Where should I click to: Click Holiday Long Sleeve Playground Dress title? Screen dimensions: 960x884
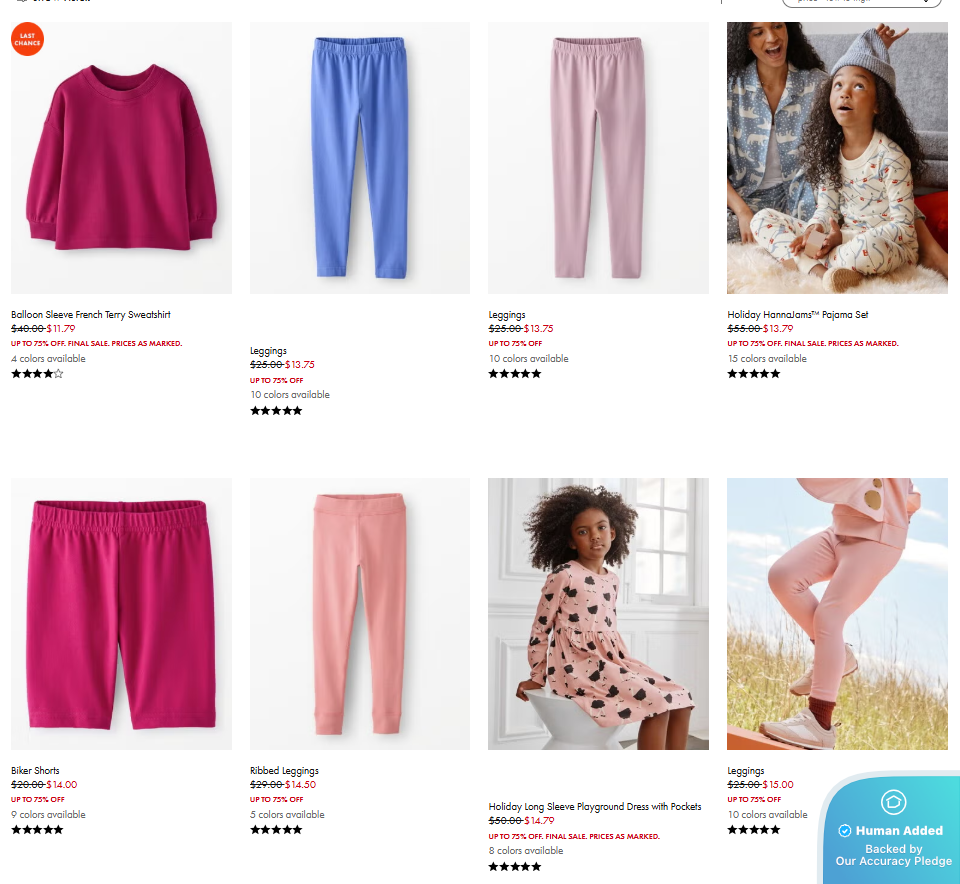click(x=595, y=806)
